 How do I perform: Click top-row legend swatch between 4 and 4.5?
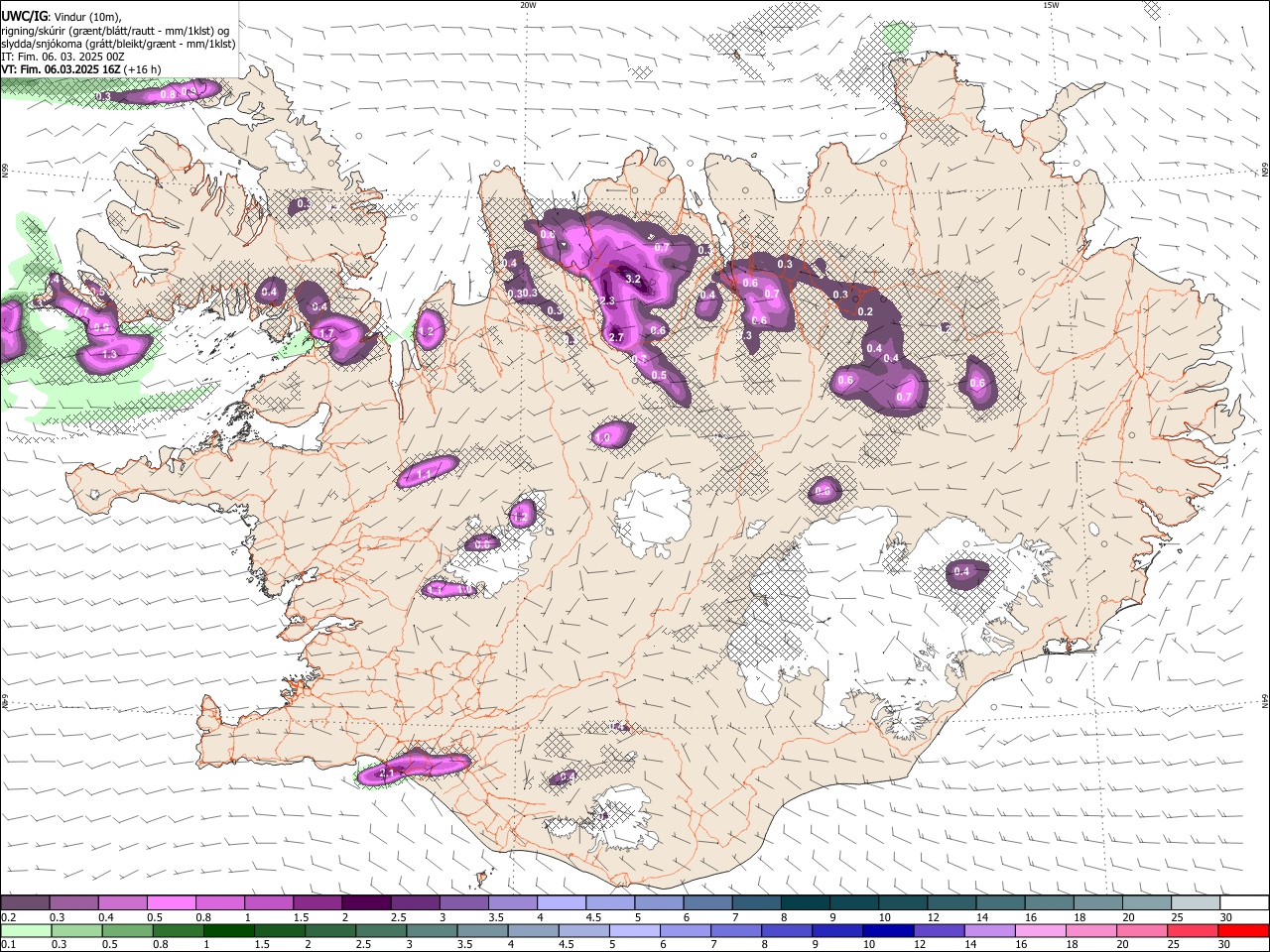(x=561, y=903)
